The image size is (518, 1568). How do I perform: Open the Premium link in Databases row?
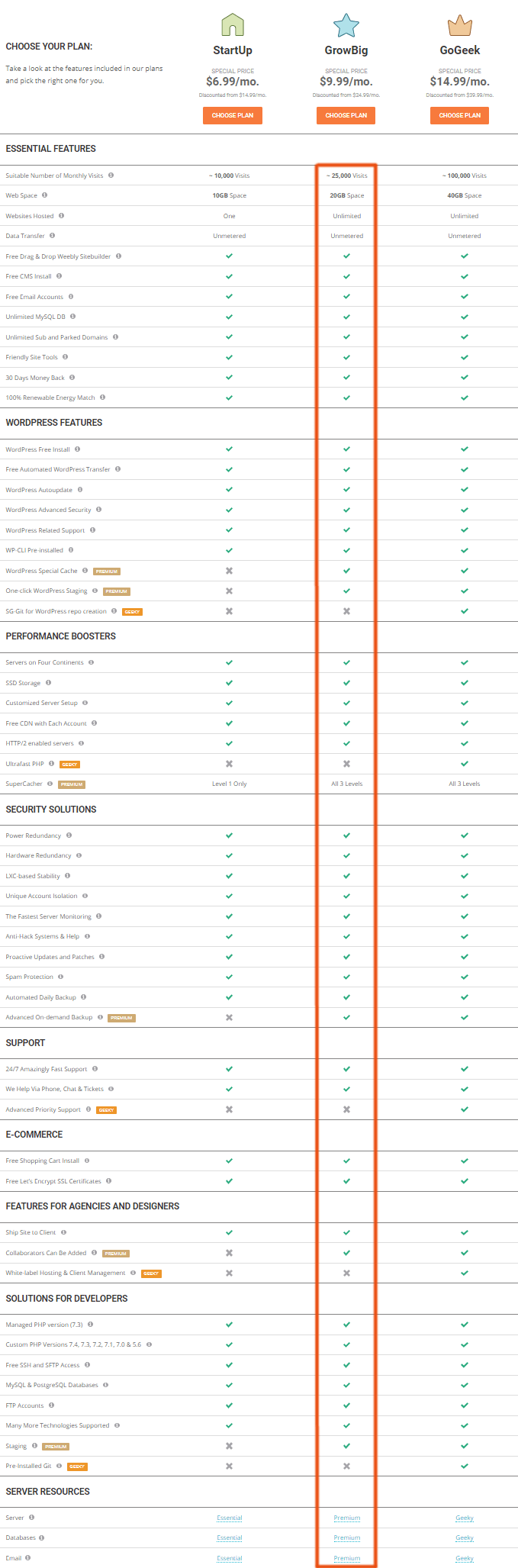click(x=347, y=1537)
